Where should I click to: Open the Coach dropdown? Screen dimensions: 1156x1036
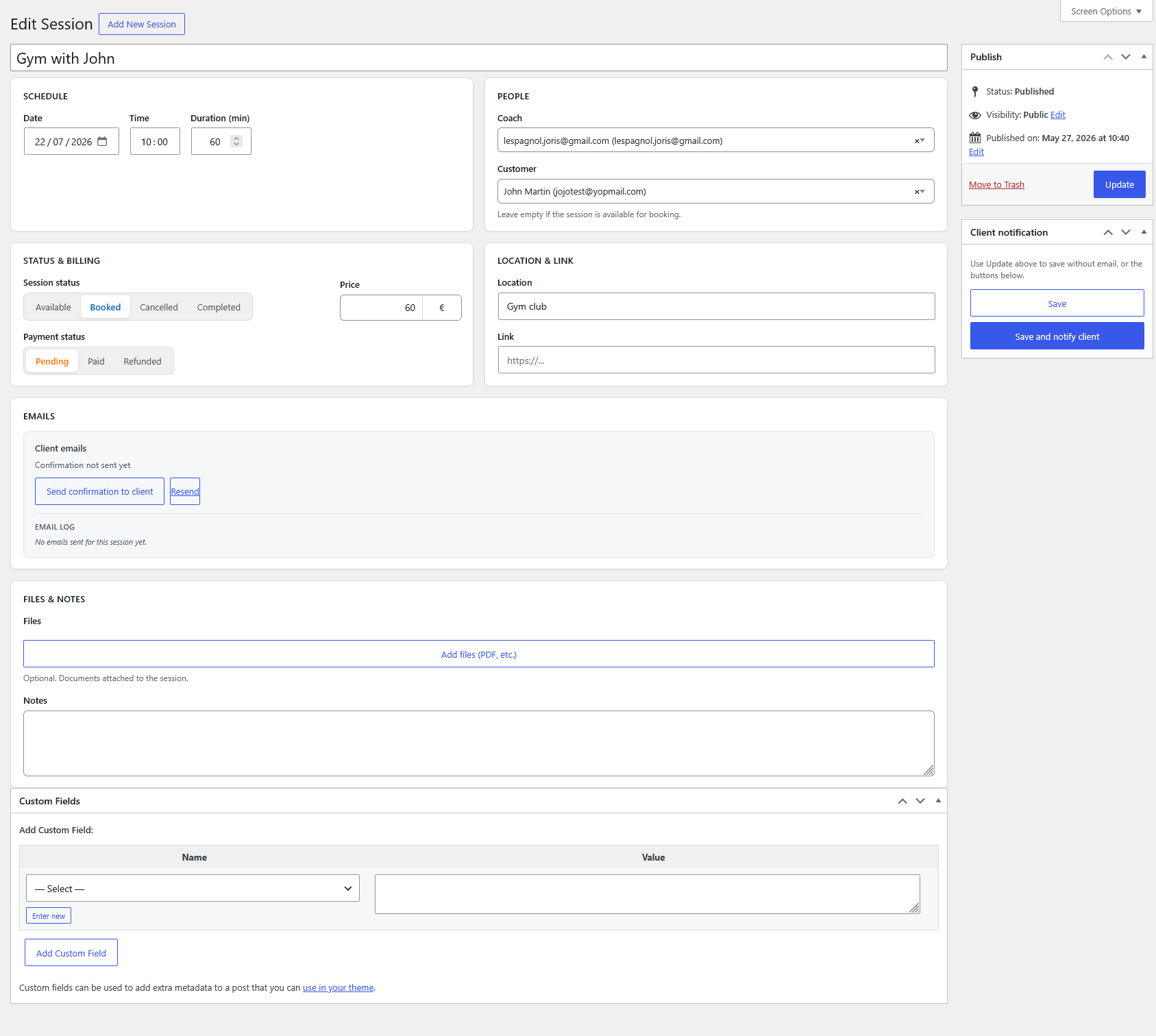(x=715, y=140)
